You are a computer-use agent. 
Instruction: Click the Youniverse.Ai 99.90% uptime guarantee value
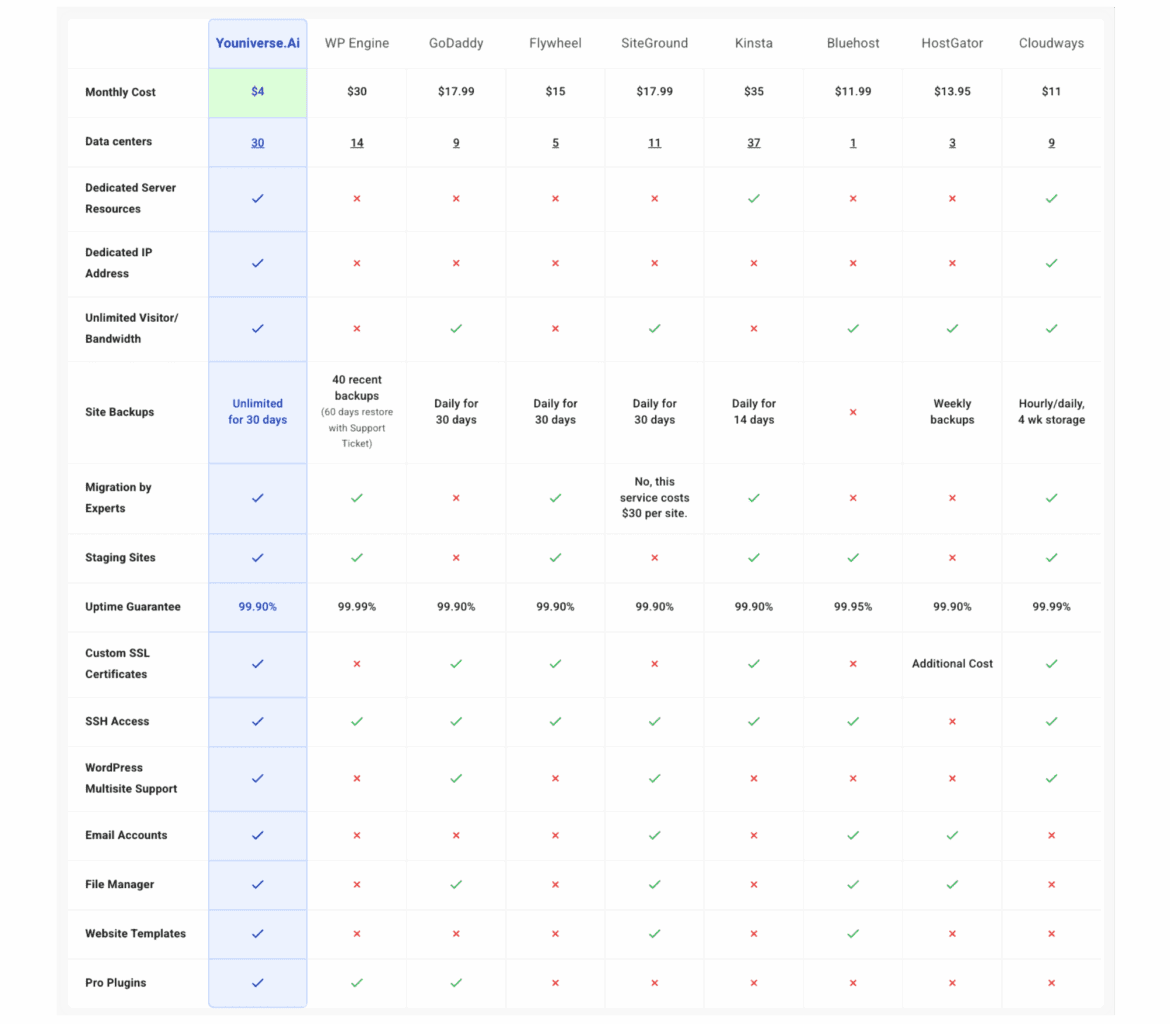(x=258, y=607)
